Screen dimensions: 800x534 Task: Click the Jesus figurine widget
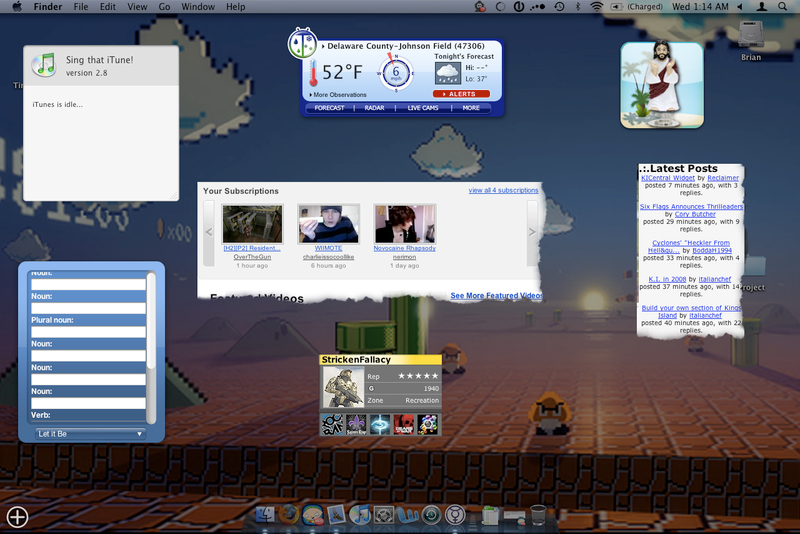(x=662, y=85)
